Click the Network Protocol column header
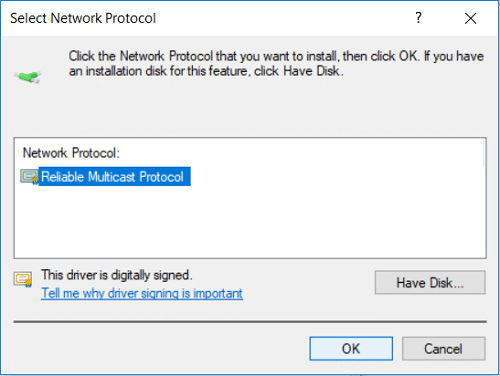 (x=71, y=153)
